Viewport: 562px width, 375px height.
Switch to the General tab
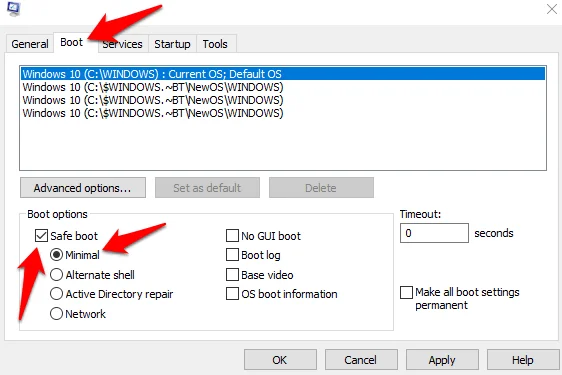(30, 44)
